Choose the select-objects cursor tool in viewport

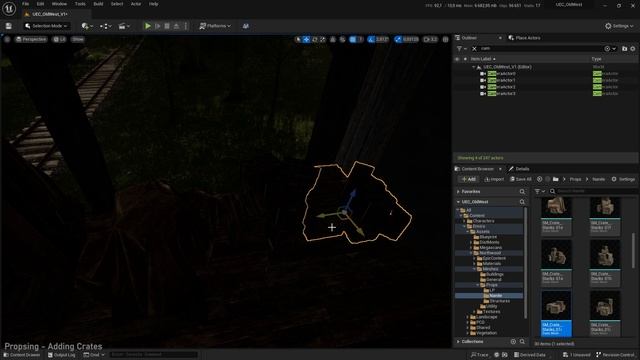(298, 39)
